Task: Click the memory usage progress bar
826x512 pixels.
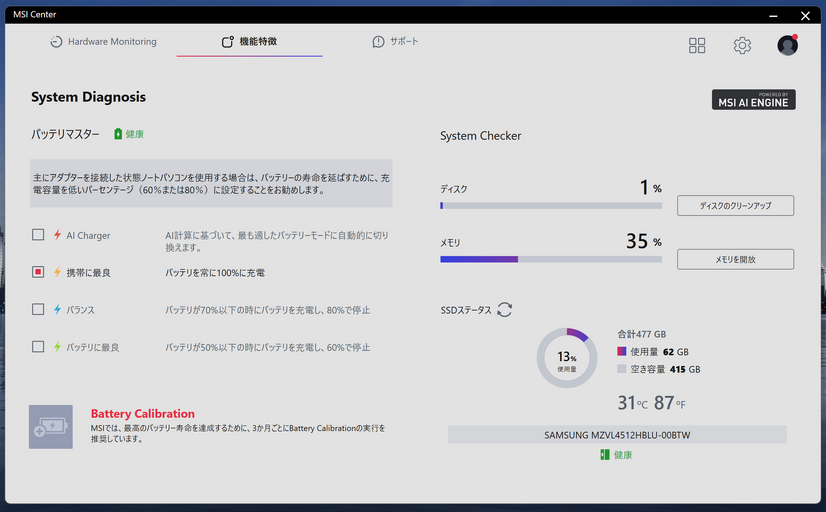Action: coord(551,259)
